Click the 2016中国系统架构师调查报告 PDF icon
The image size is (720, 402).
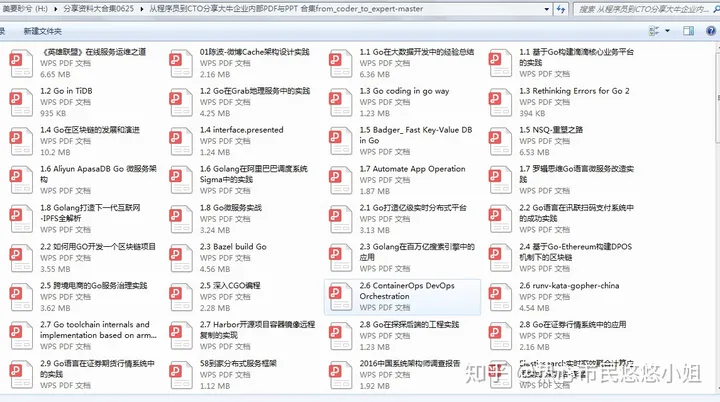coord(341,375)
